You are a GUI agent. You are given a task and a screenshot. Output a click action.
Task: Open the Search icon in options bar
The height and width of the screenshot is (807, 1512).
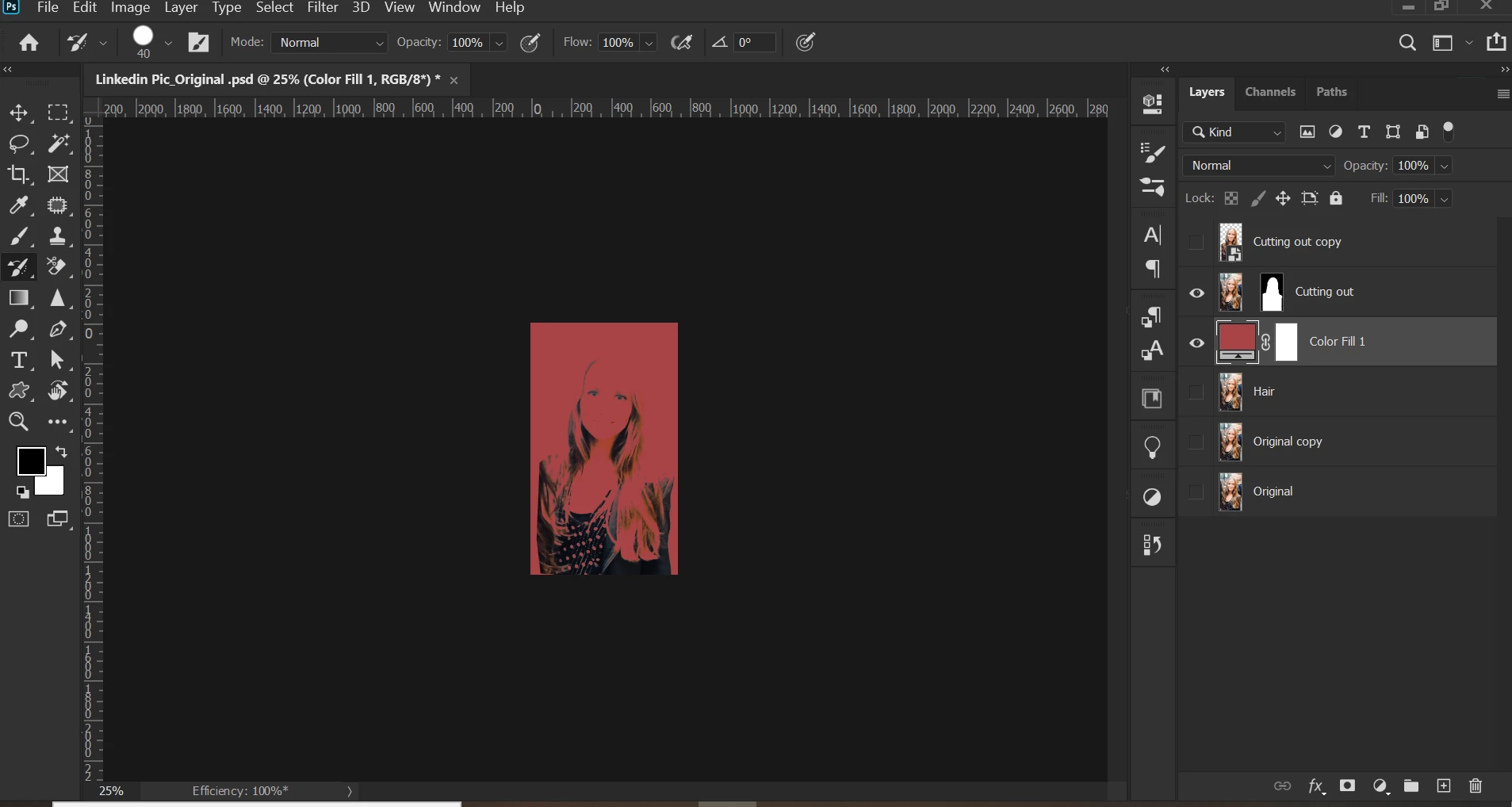click(x=1407, y=43)
